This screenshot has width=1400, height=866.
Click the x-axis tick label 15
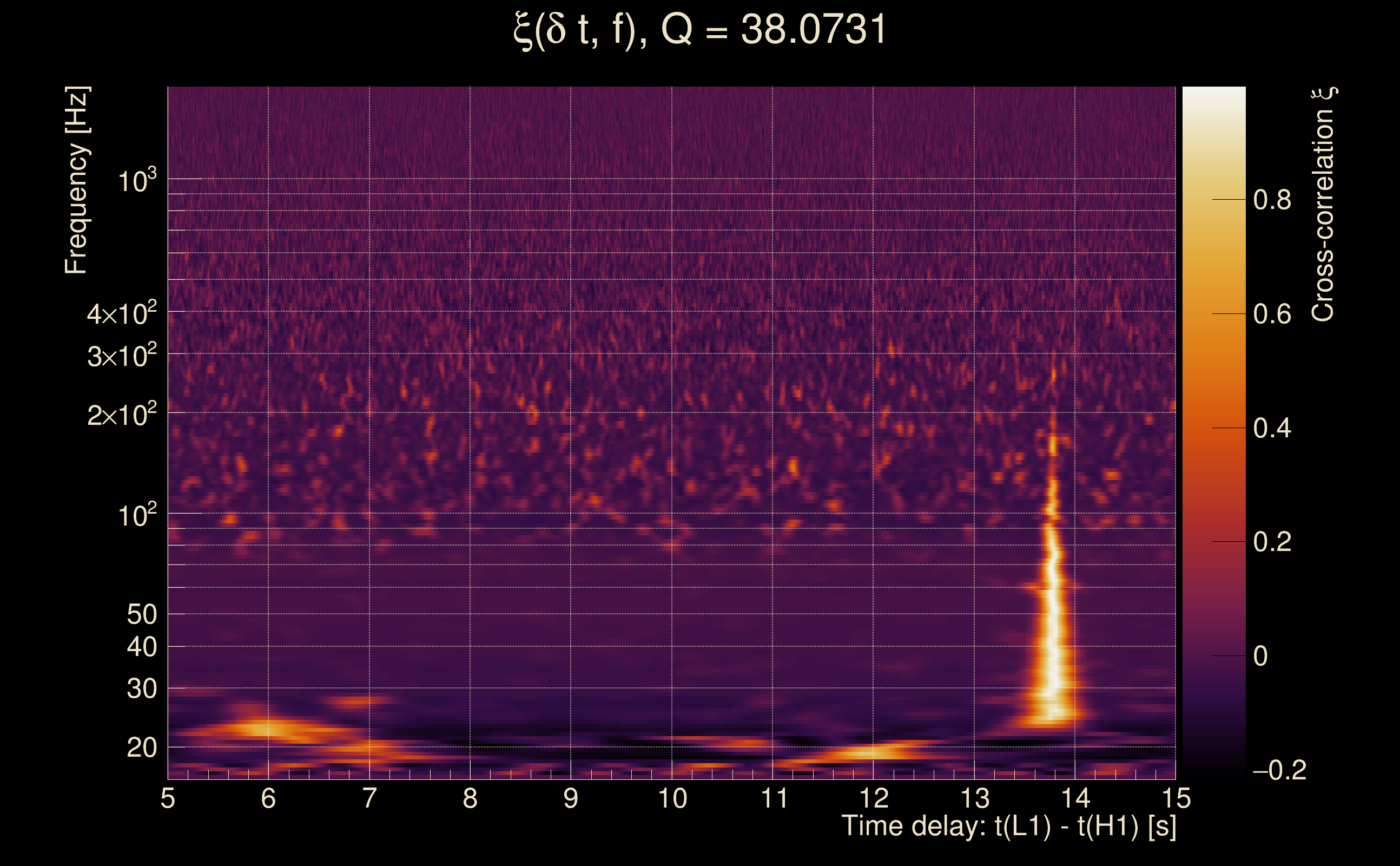[1176, 798]
